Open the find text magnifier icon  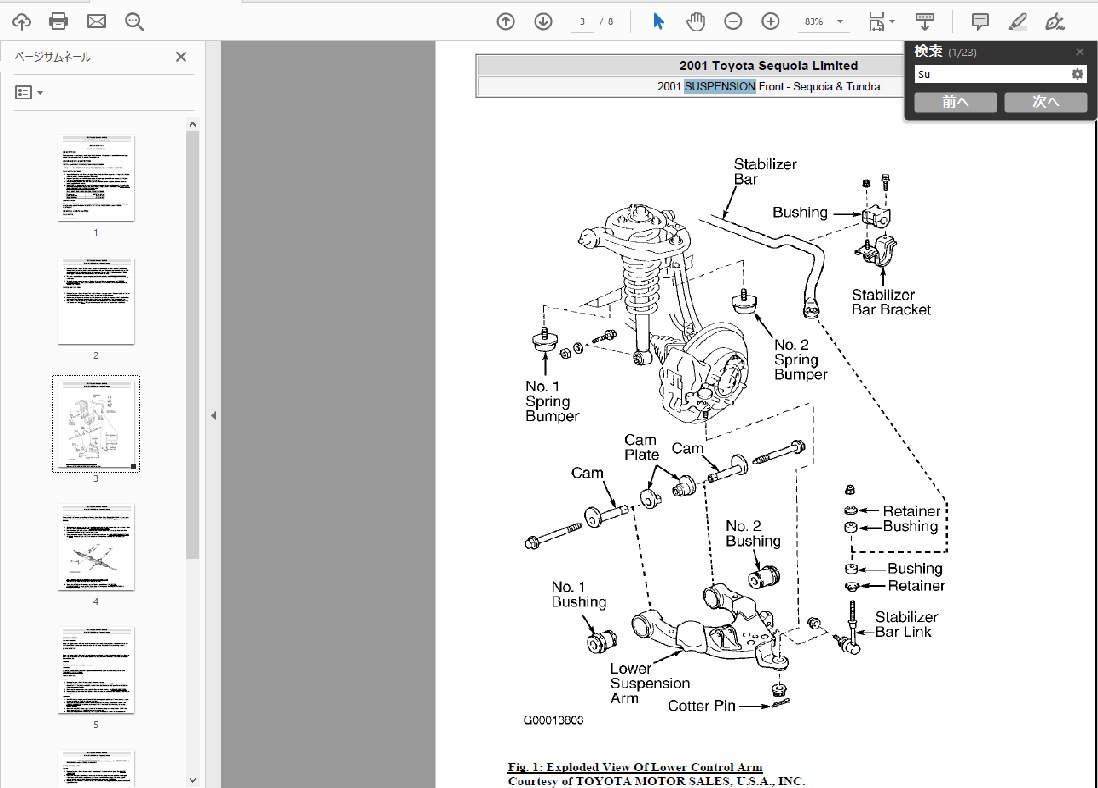tap(134, 22)
